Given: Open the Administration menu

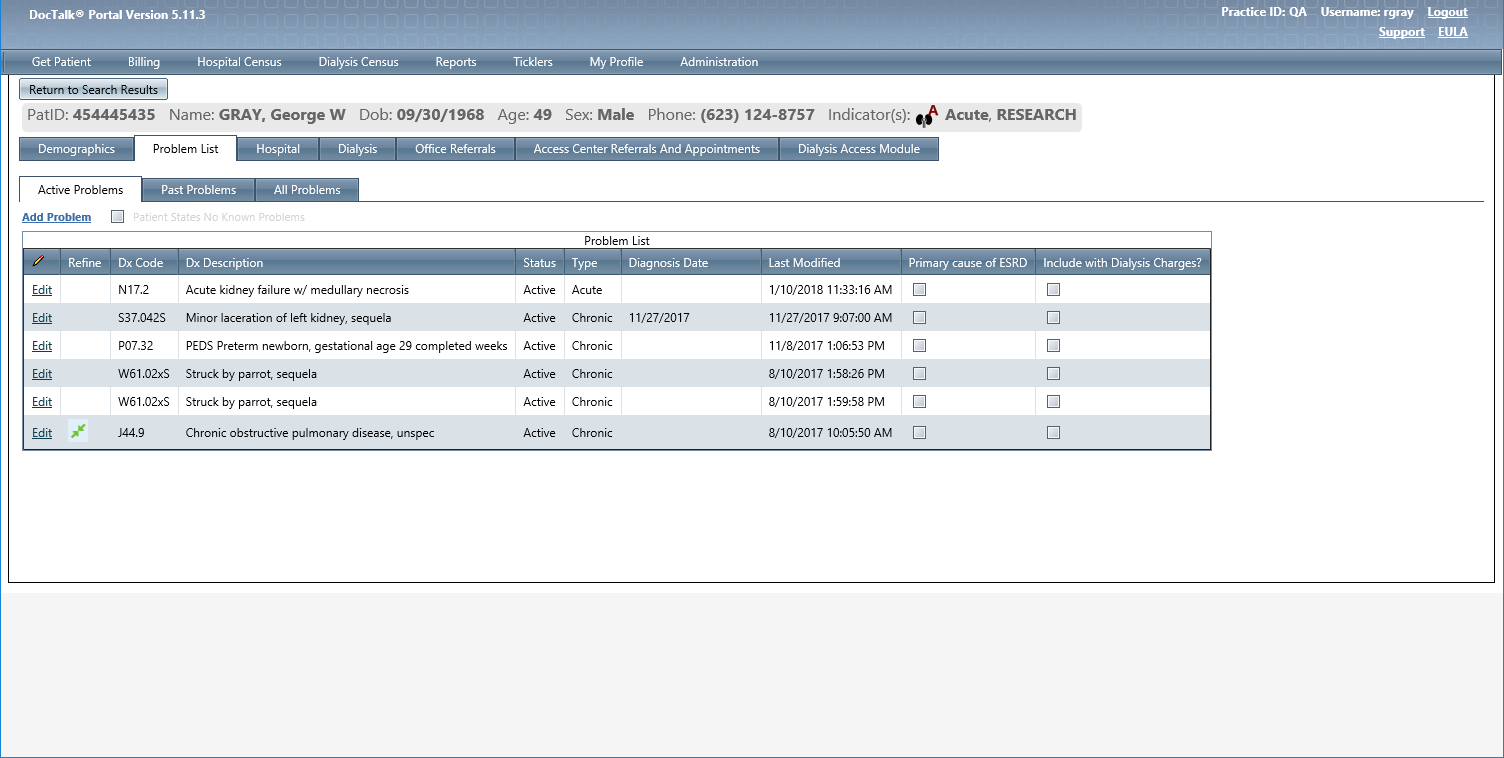Looking at the screenshot, I should tap(718, 62).
